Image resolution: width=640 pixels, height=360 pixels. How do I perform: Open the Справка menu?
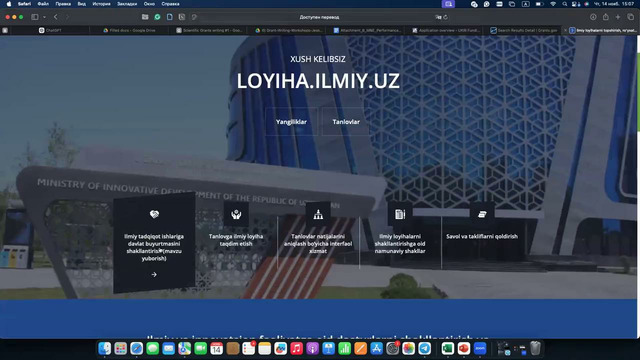click(x=170, y=4)
